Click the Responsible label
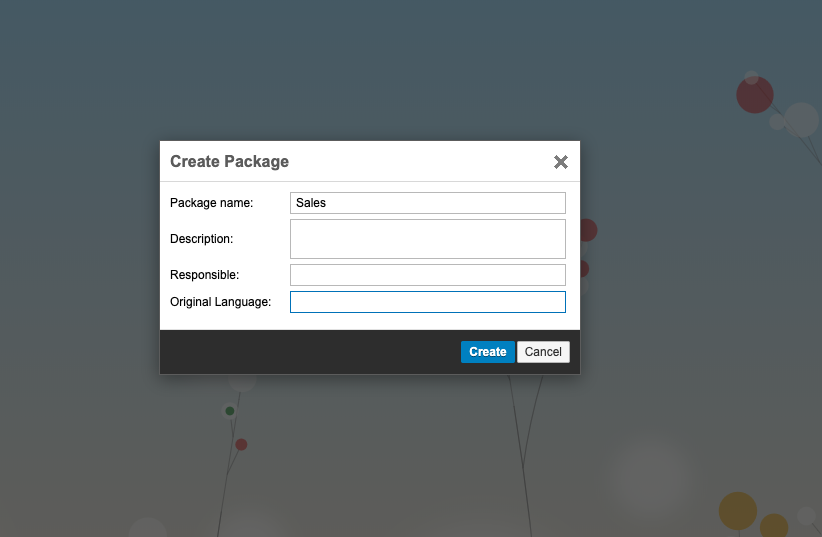822x537 pixels. 204,275
